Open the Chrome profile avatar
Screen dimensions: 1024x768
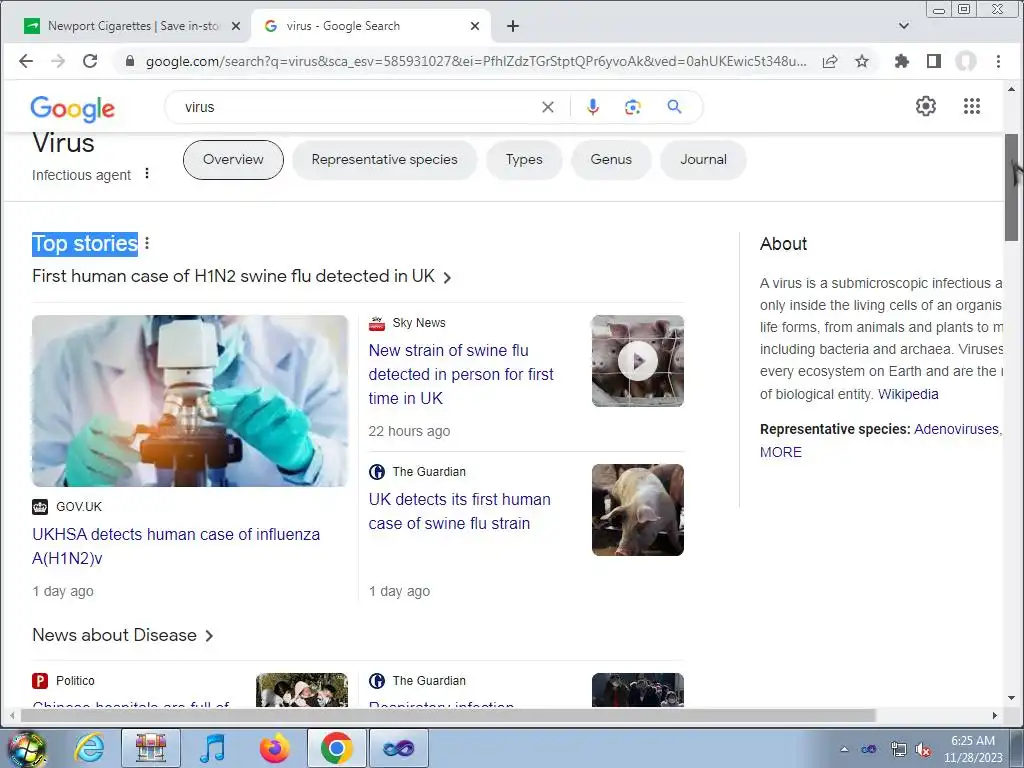(966, 61)
